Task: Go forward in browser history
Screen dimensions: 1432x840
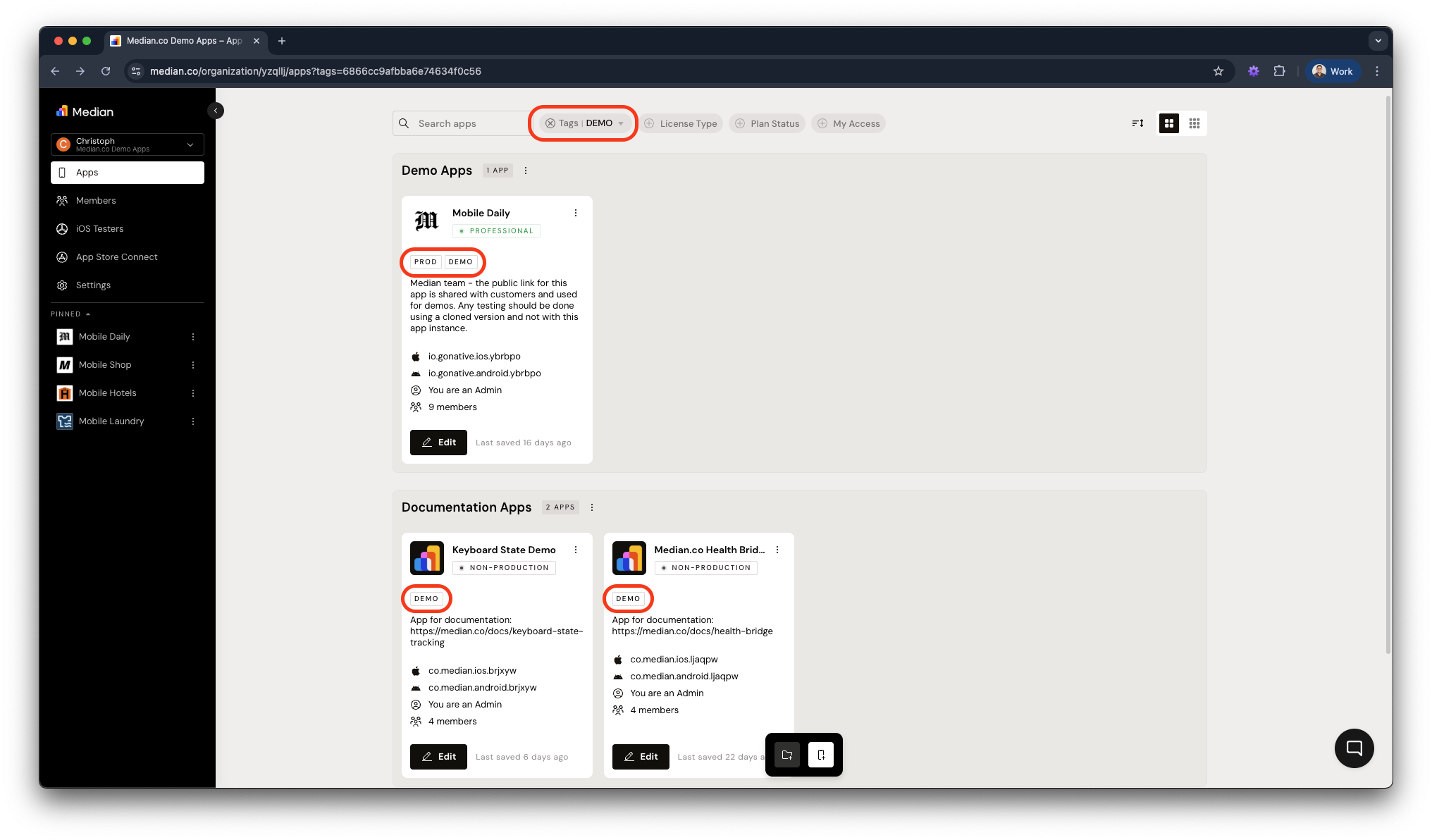Action: (80, 71)
